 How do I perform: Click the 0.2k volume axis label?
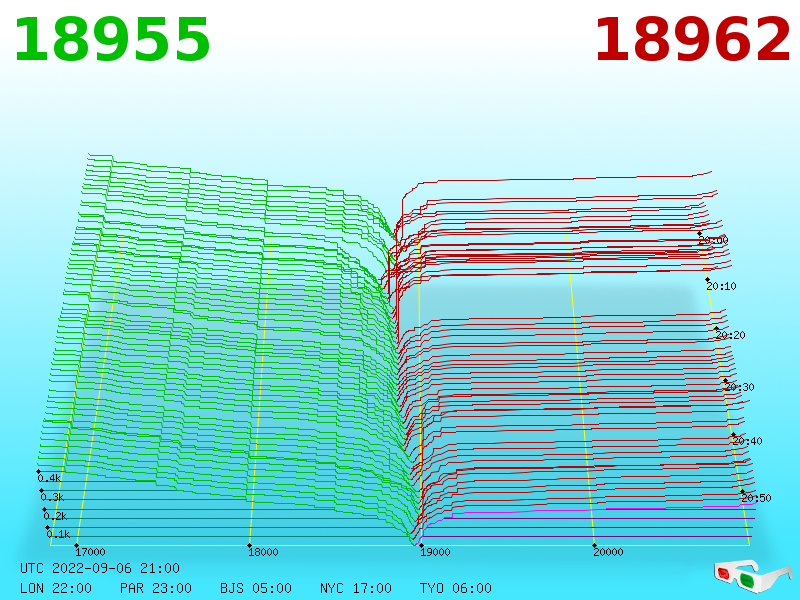(x=56, y=516)
